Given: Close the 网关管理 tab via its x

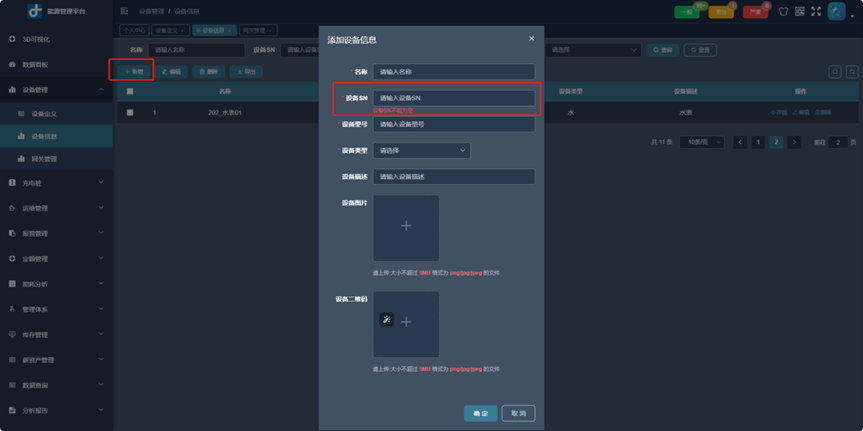Looking at the screenshot, I should tap(270, 30).
